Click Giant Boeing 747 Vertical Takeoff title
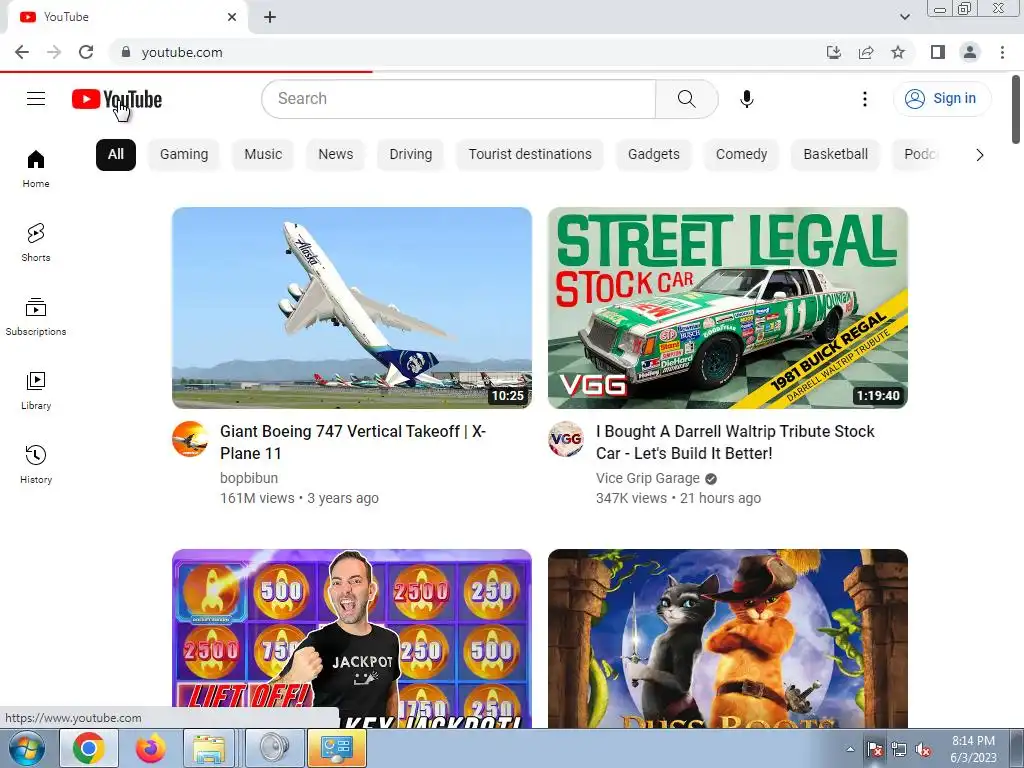Viewport: 1024px width, 768px height. click(x=353, y=442)
